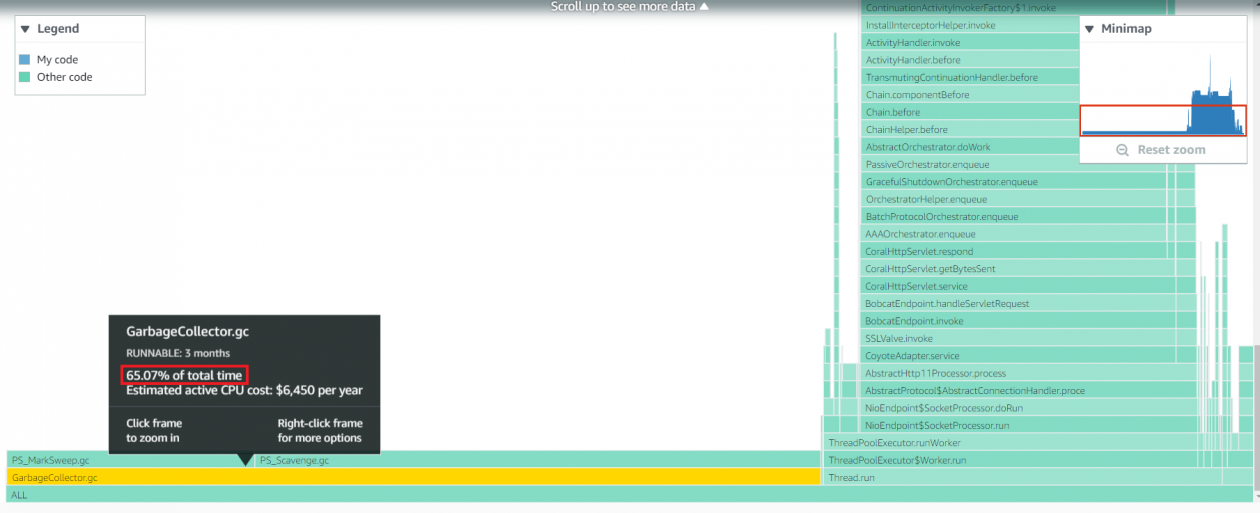Click the My code color swatch
Viewport: 1260px width, 513px height.
(x=25, y=60)
